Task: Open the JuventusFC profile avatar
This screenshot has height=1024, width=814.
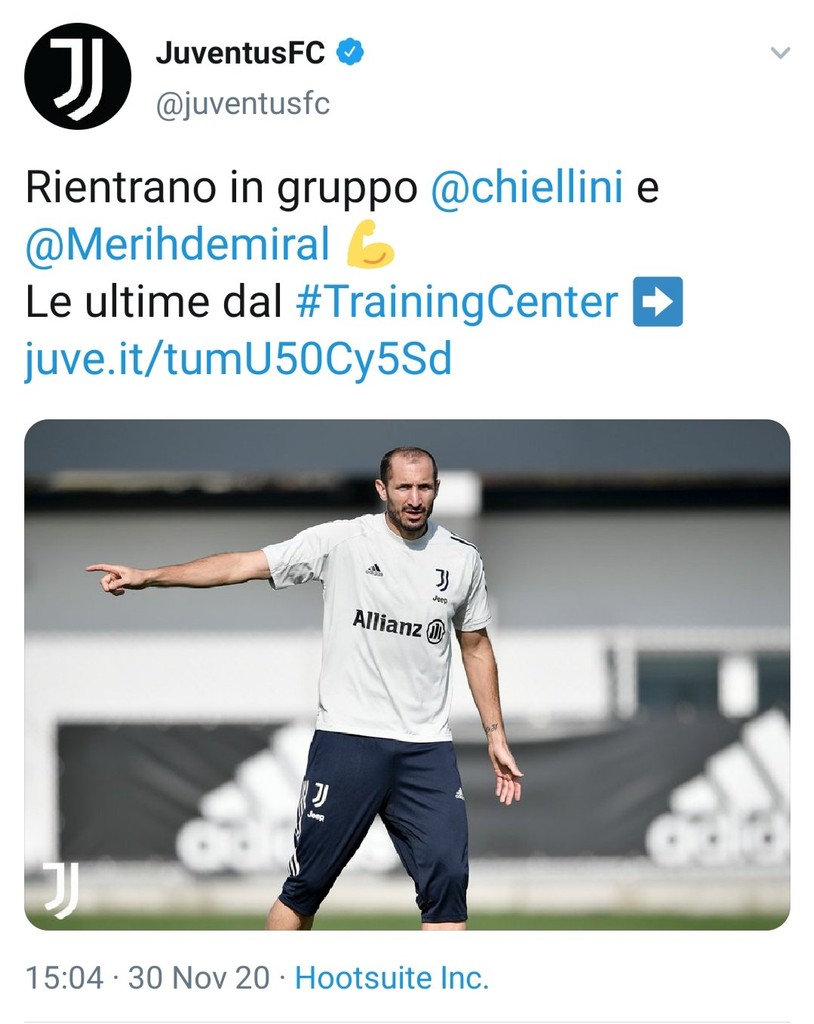Action: [x=78, y=76]
